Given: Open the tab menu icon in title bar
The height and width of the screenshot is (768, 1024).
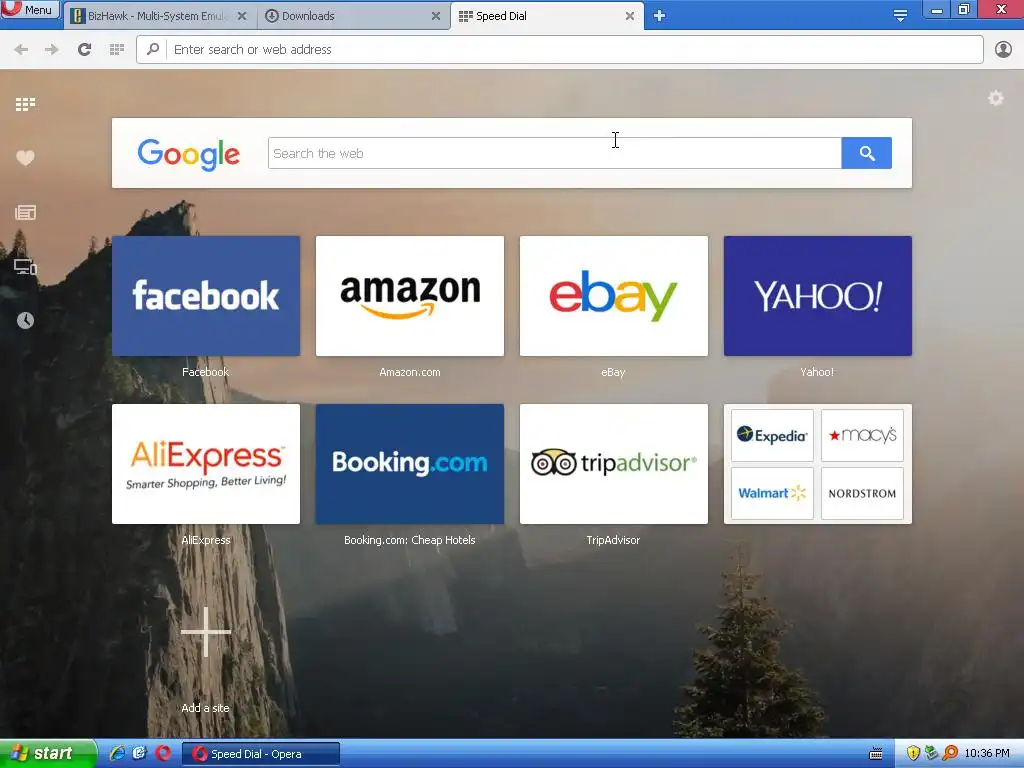Looking at the screenshot, I should (x=900, y=16).
